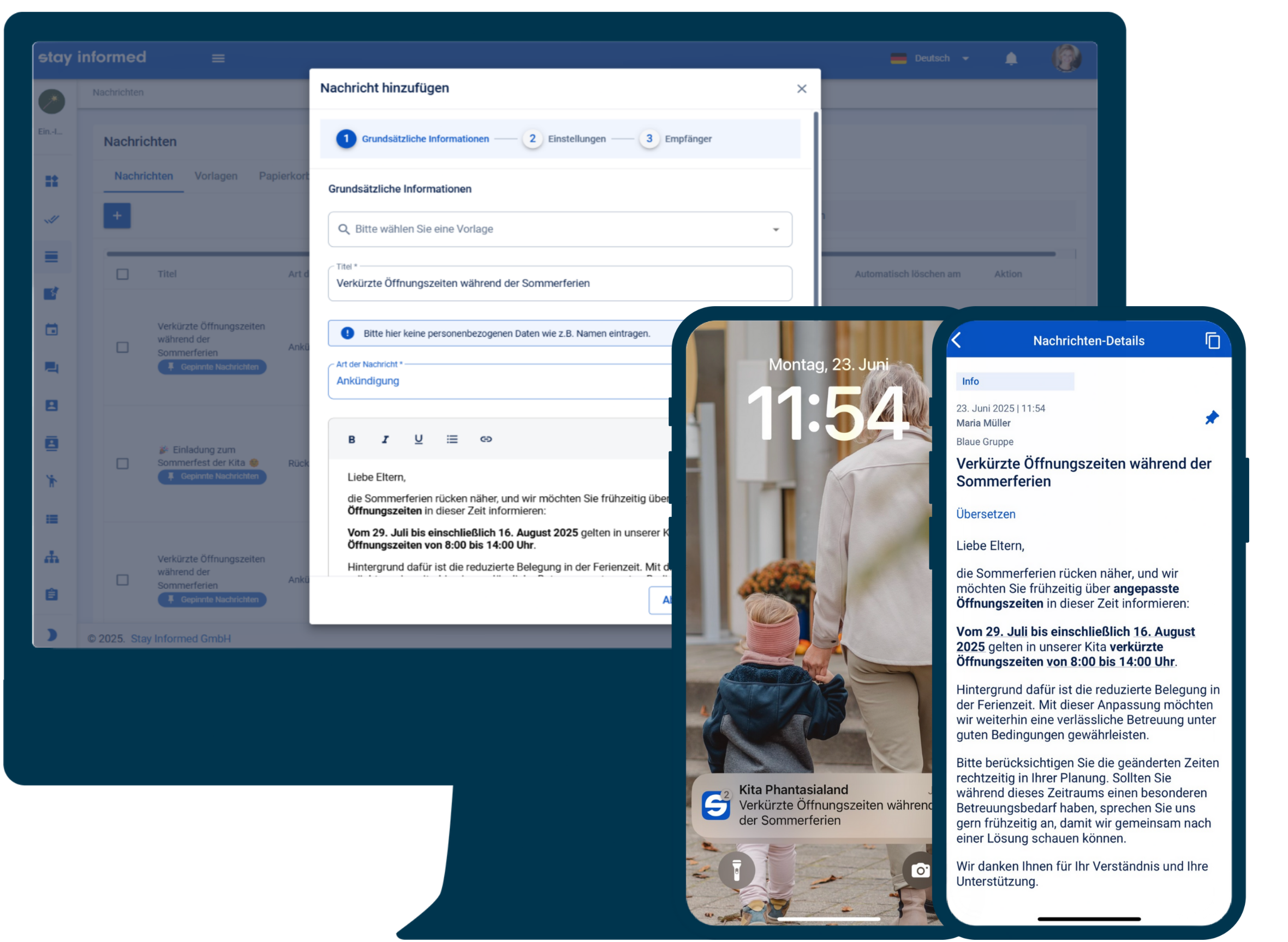Viewport: 1288px width, 942px height.
Task: Tick the select-all checkbox beside Titel header
Action: tap(123, 275)
